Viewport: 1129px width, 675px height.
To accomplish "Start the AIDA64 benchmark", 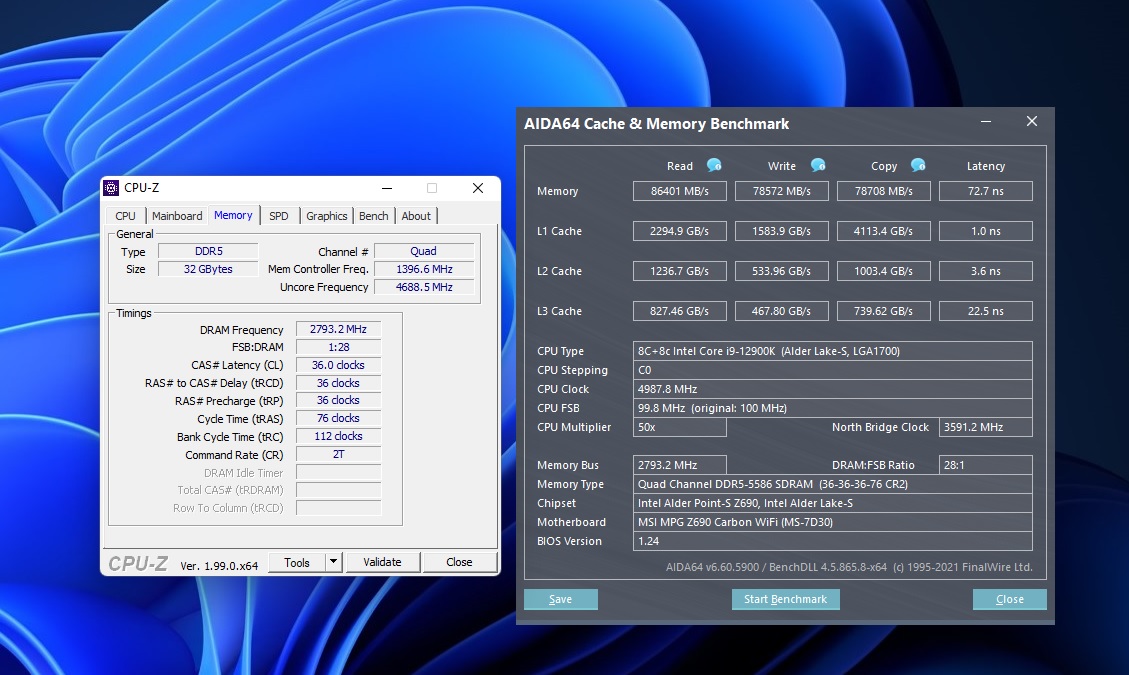I will pyautogui.click(x=786, y=599).
